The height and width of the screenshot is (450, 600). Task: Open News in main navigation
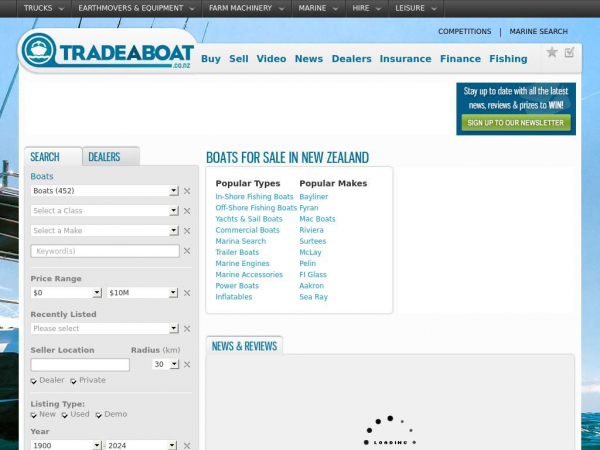[309, 59]
